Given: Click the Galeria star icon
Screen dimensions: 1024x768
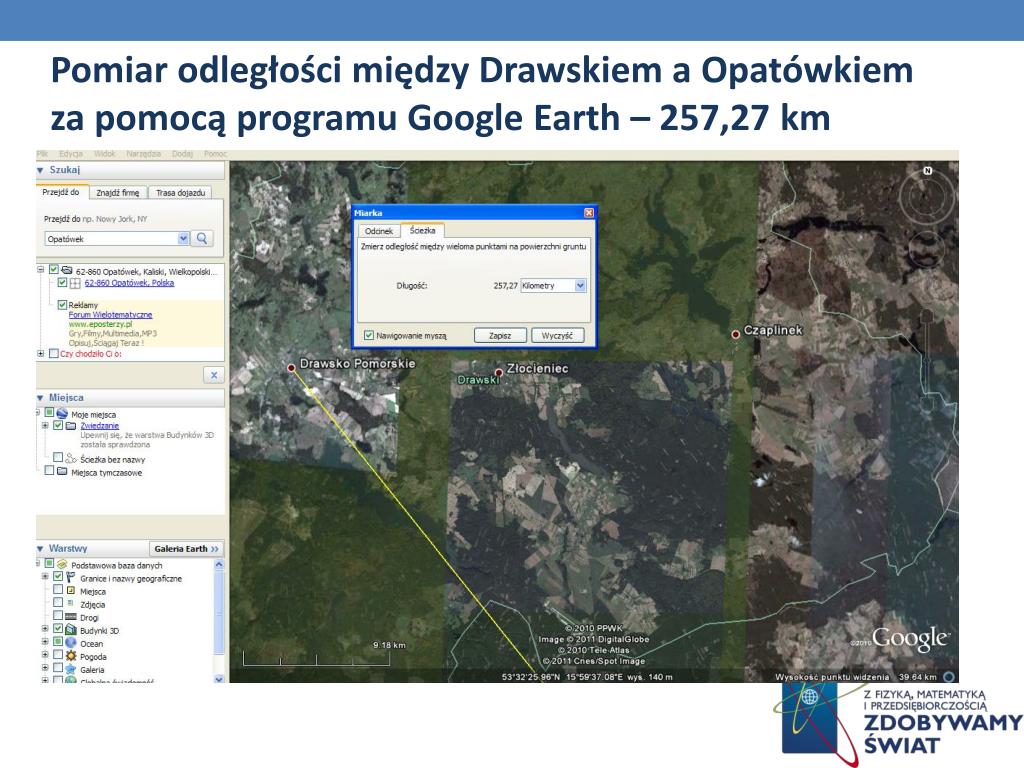Looking at the screenshot, I should (x=71, y=669).
